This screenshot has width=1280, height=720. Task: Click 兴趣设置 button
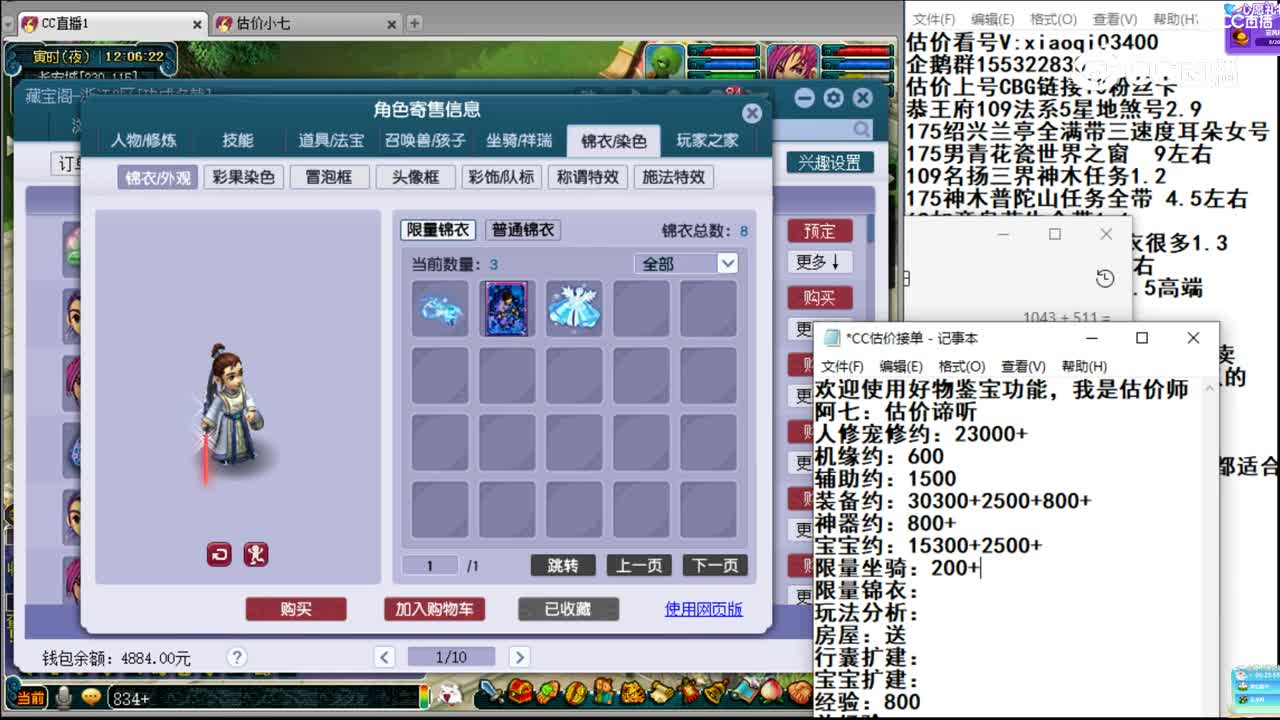[829, 163]
